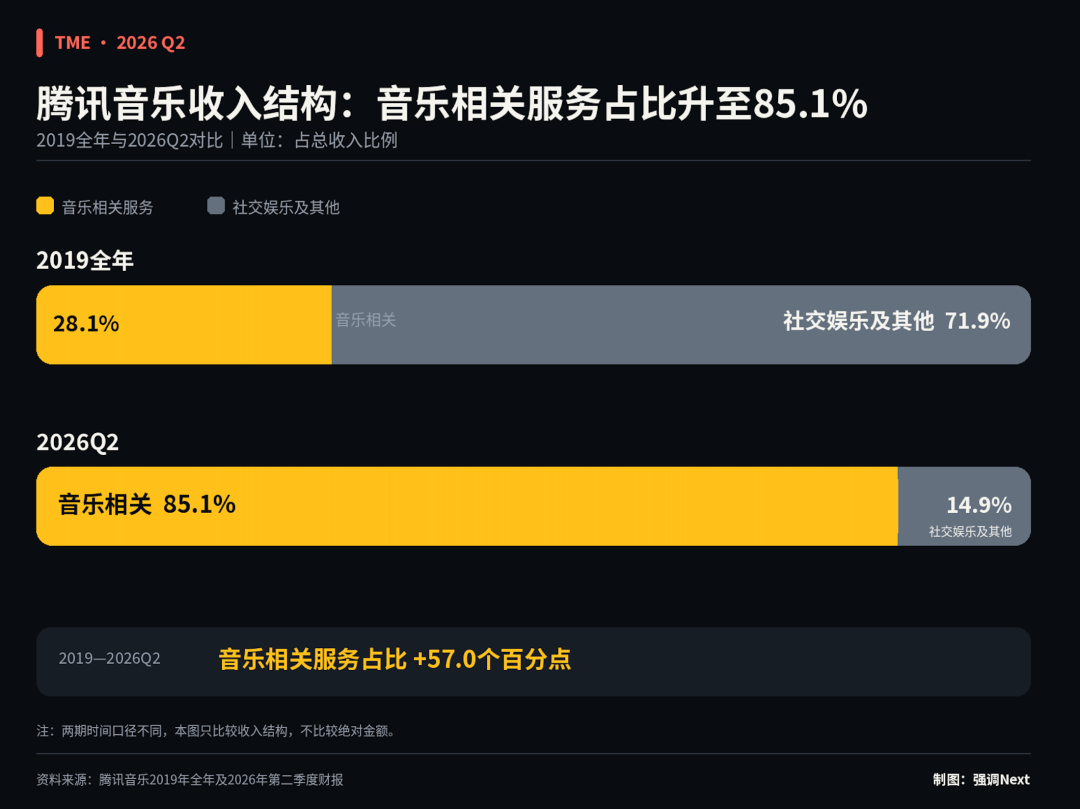Click the 音乐相关服务 legend label
The height and width of the screenshot is (809, 1080).
pos(107,207)
